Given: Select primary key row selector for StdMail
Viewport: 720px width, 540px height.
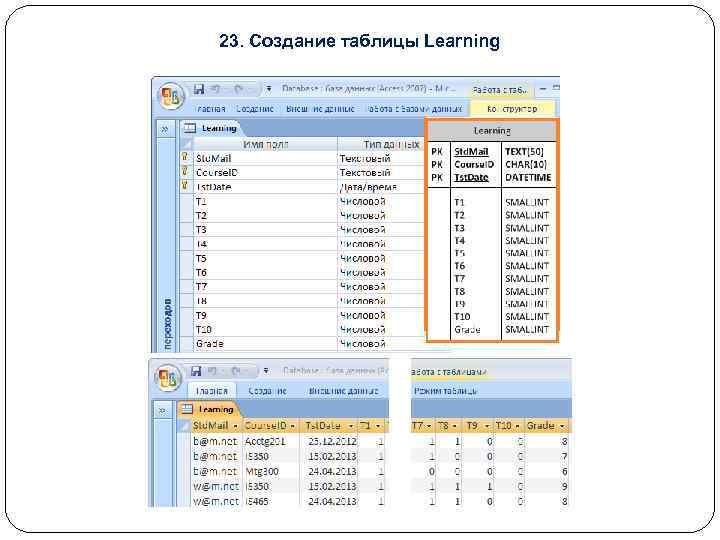Looking at the screenshot, I should 186,158.
